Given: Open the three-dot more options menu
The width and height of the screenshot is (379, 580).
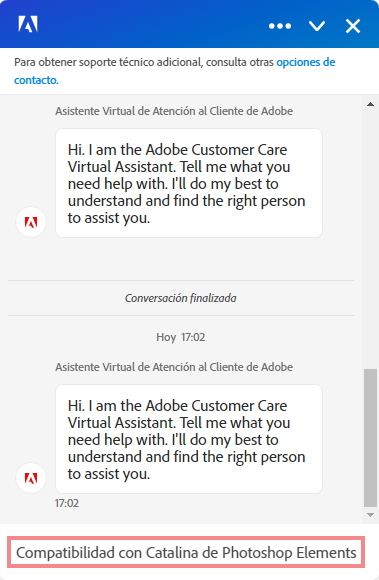Looking at the screenshot, I should tap(280, 26).
